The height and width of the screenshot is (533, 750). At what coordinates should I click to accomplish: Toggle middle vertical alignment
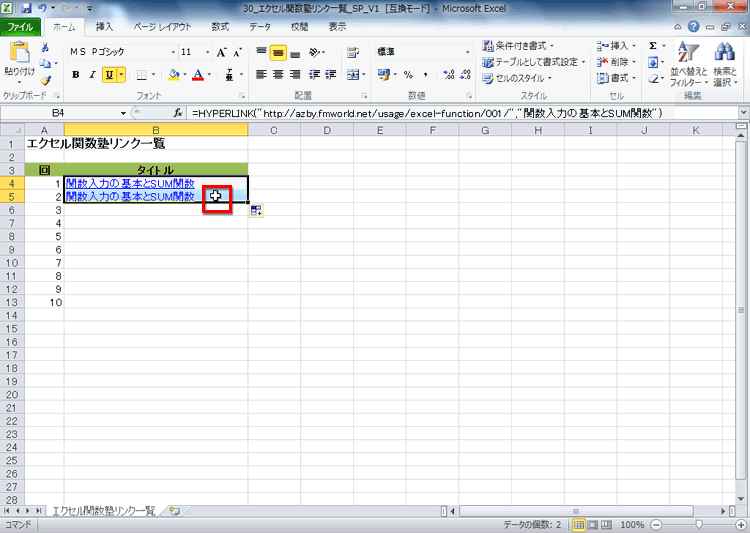(x=278, y=52)
